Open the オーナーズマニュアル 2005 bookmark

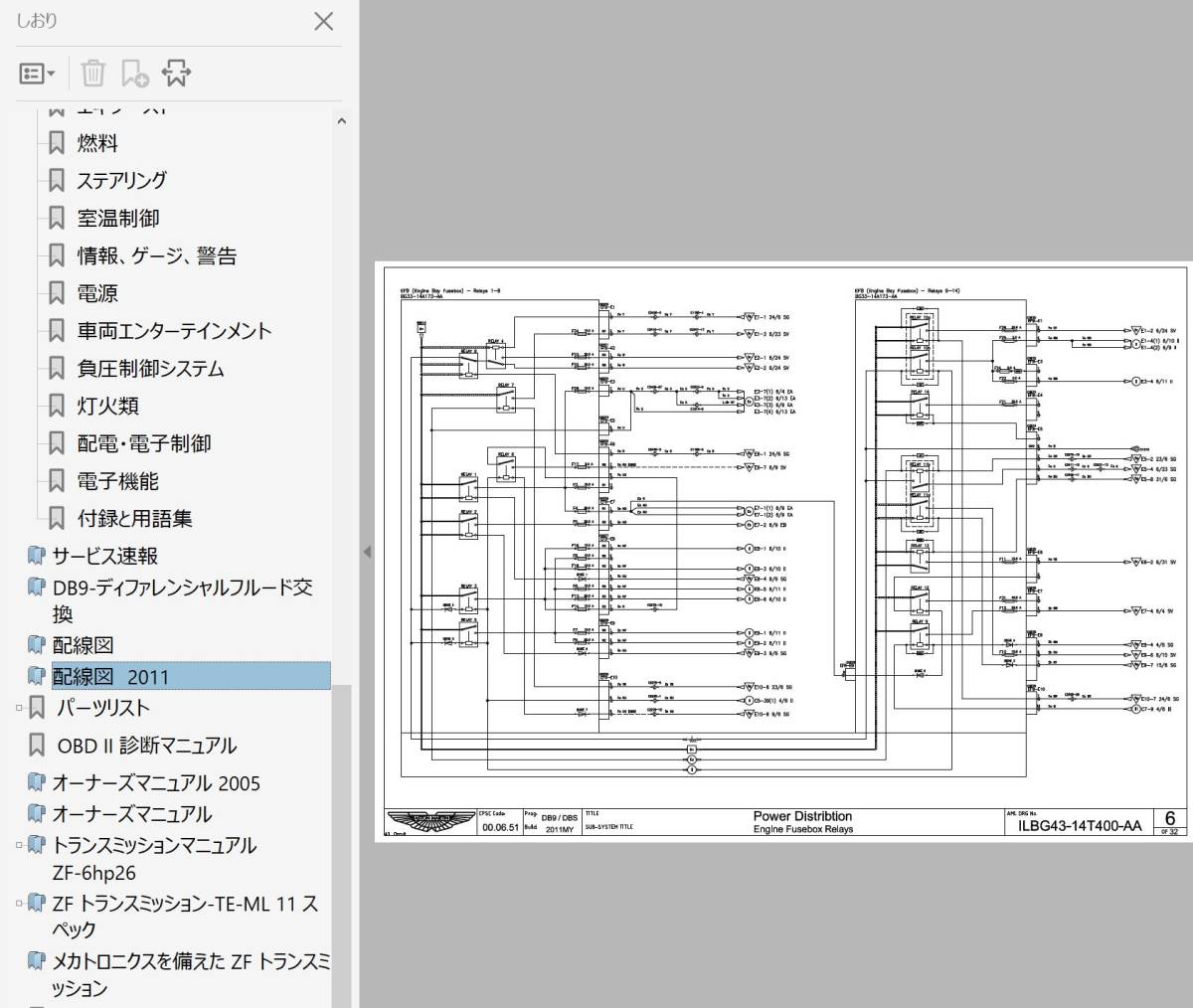[156, 783]
